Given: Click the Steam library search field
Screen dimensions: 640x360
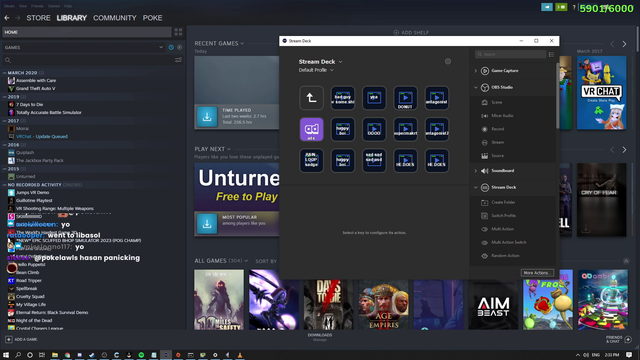Looking at the screenshot, I should click(x=88, y=60).
